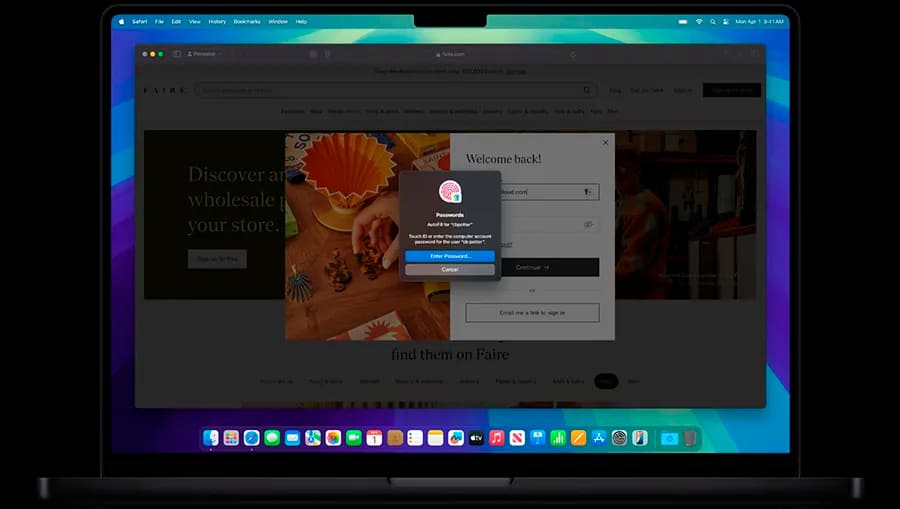
Task: Click the Wi-Fi status icon
Action: pos(699,21)
